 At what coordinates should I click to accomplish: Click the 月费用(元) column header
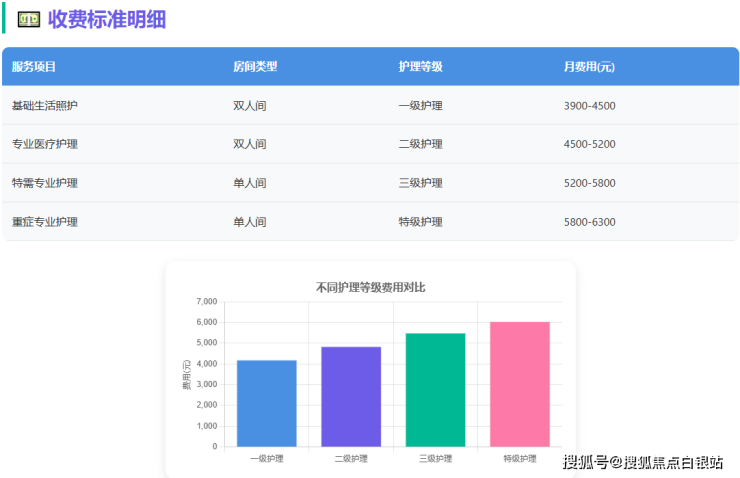tap(588, 67)
